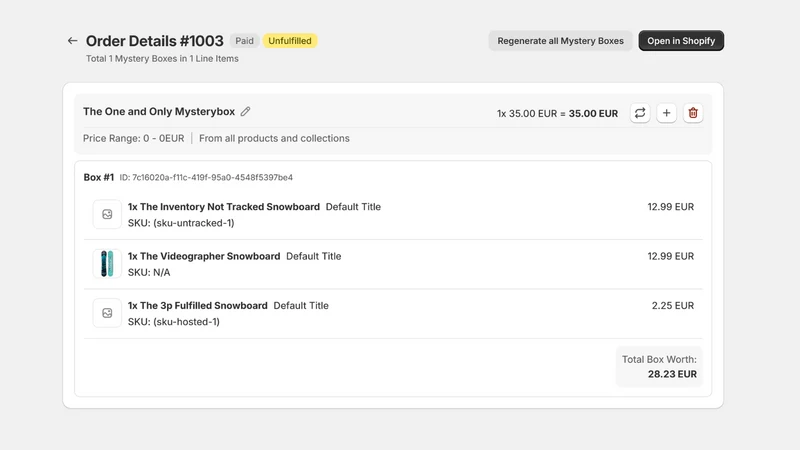Click '1x The Videographer Snowboard' name
This screenshot has height=450, width=800.
[x=204, y=256]
